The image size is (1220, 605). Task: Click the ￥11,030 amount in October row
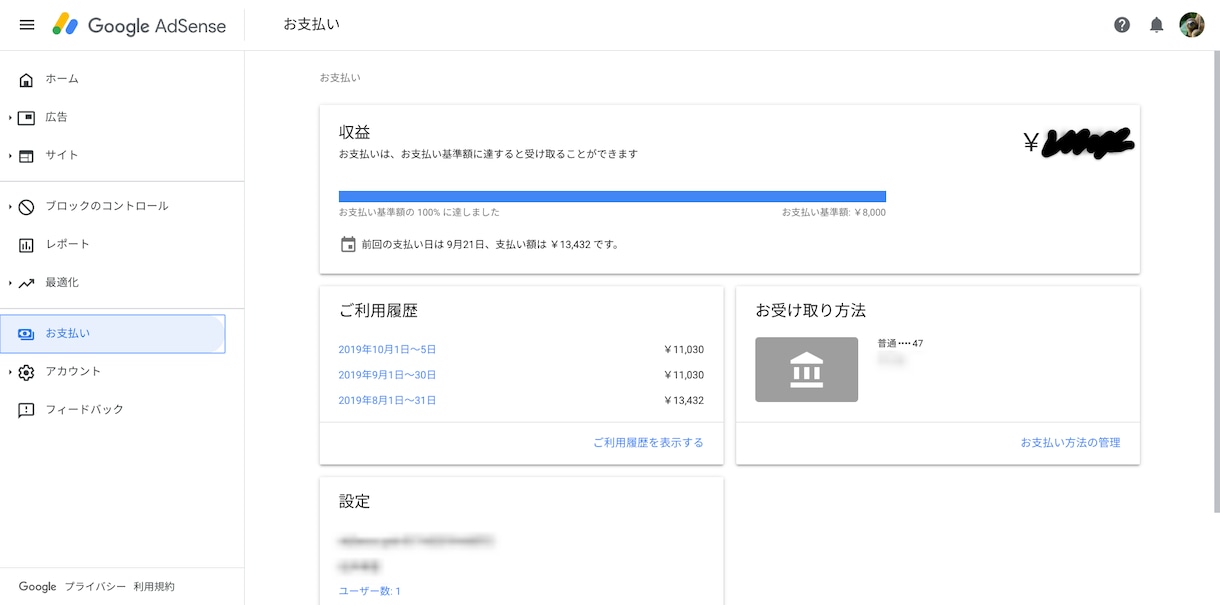coord(684,350)
